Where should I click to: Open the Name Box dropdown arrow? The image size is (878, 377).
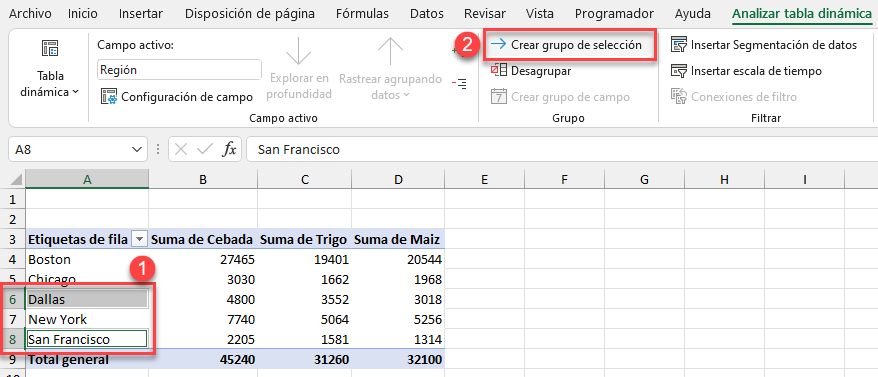coord(136,150)
